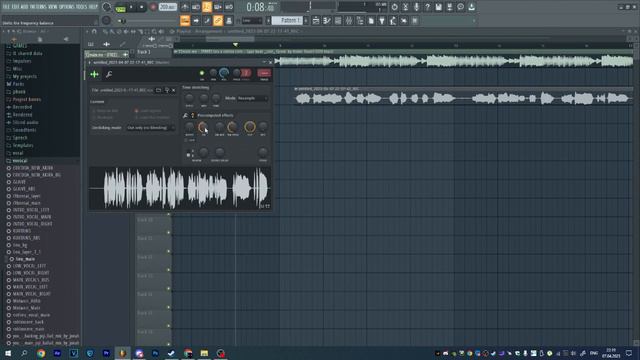Viewport: 640px width, 360px height.
Task: Click the speech bubble icon in top toolbar
Action: click(460, 7)
